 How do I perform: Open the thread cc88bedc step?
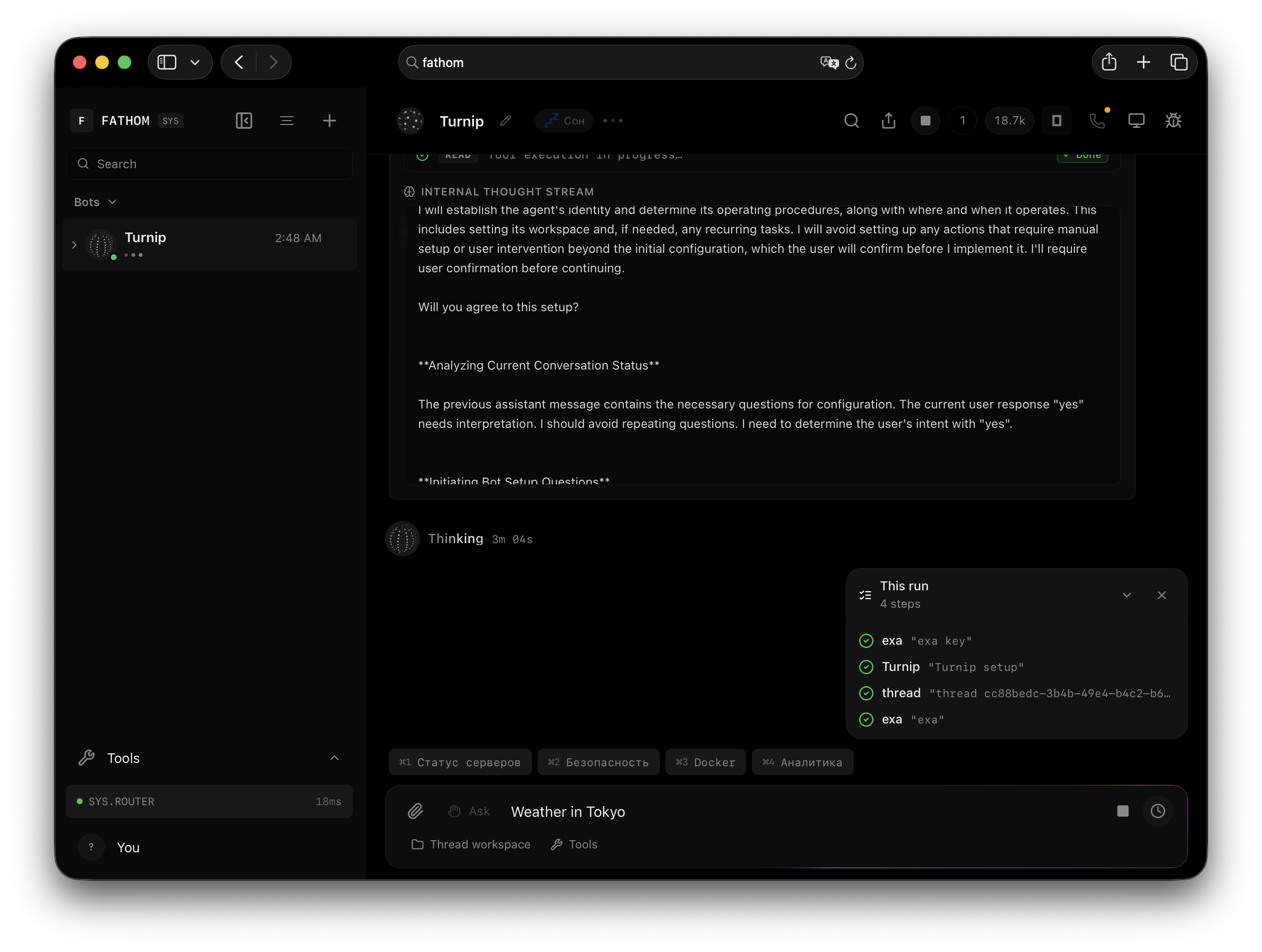click(x=1016, y=693)
